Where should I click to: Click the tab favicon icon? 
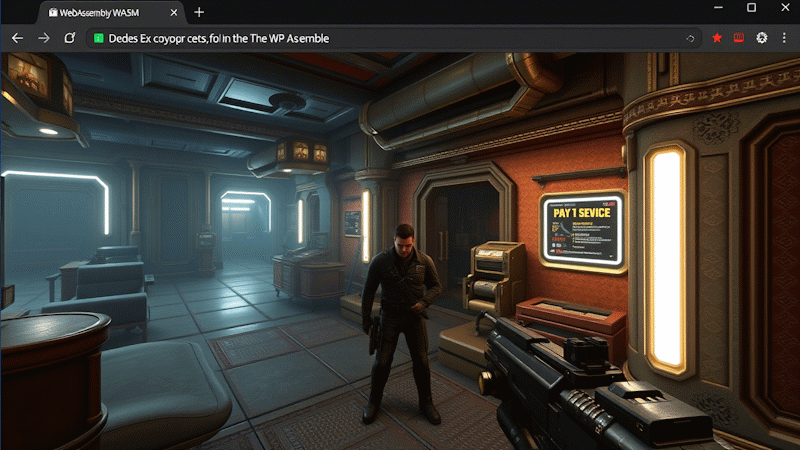click(53, 12)
